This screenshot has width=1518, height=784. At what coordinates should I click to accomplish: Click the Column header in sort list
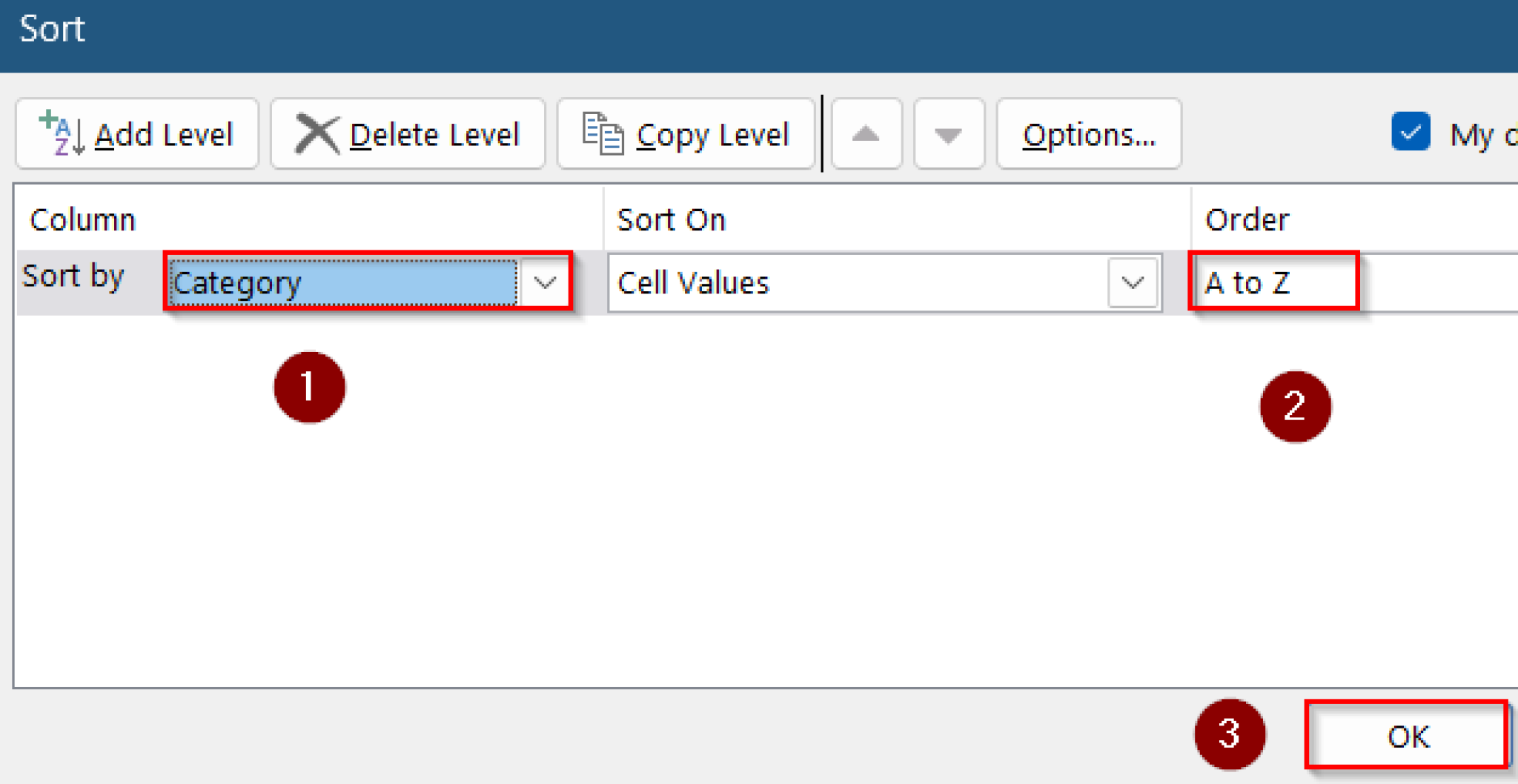coord(83,219)
